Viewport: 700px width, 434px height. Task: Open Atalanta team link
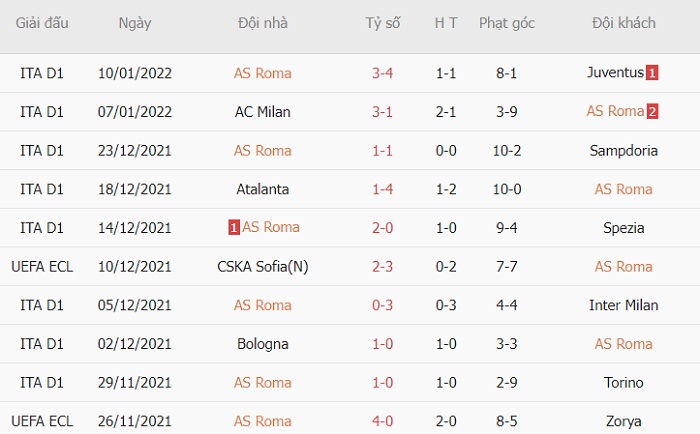pyautogui.click(x=262, y=189)
